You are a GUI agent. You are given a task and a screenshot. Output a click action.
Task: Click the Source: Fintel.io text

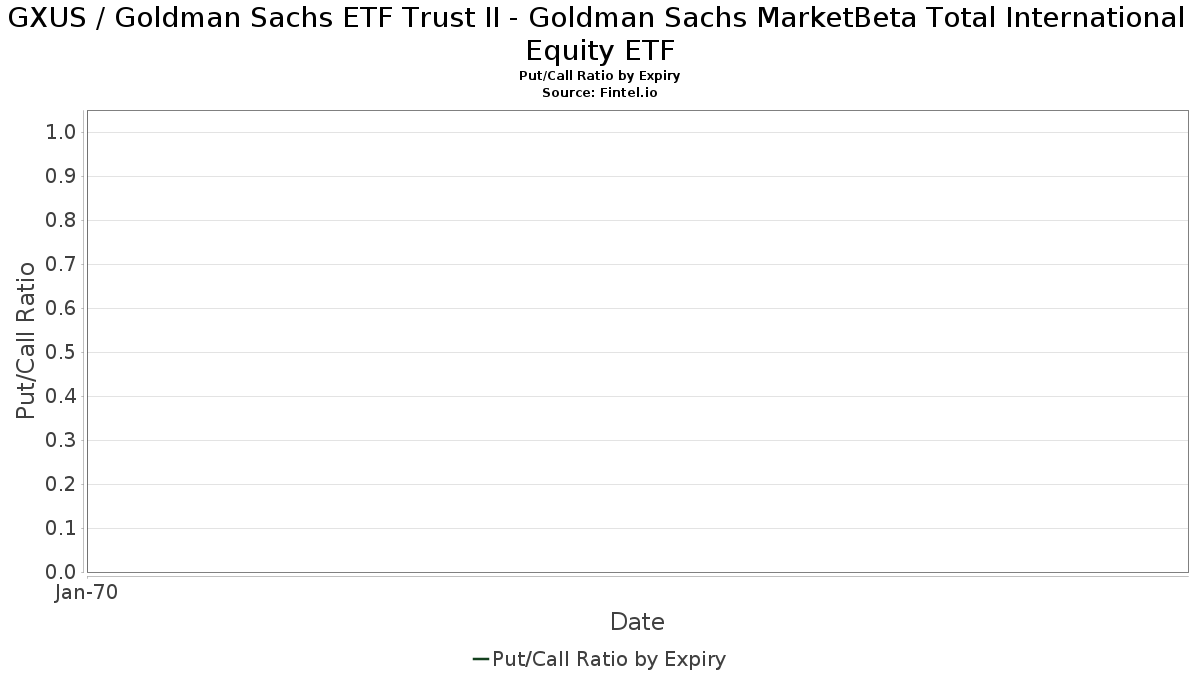600,92
